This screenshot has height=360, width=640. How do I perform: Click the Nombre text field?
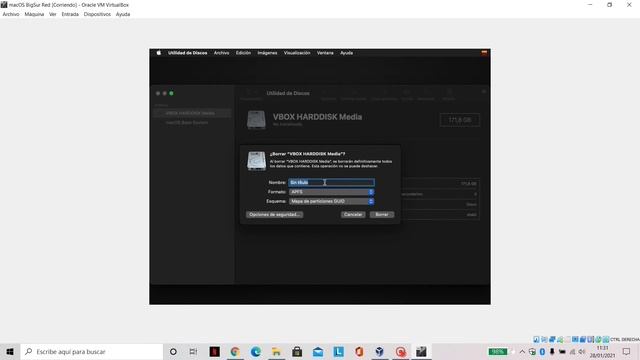pos(331,182)
